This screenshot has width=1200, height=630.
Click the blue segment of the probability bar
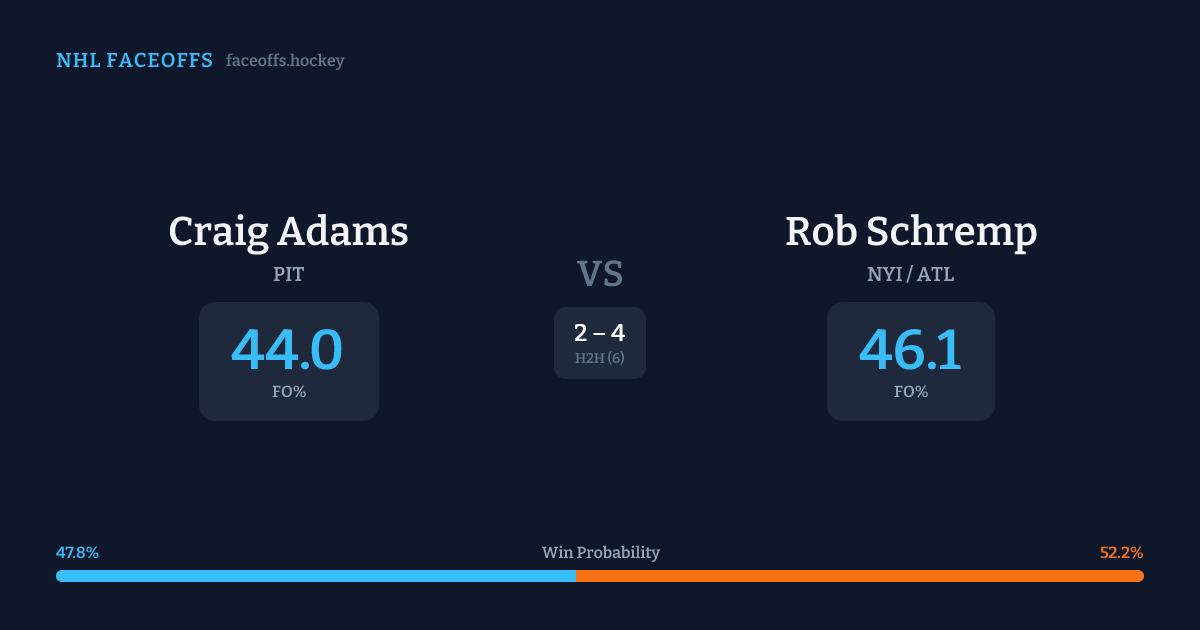315,576
